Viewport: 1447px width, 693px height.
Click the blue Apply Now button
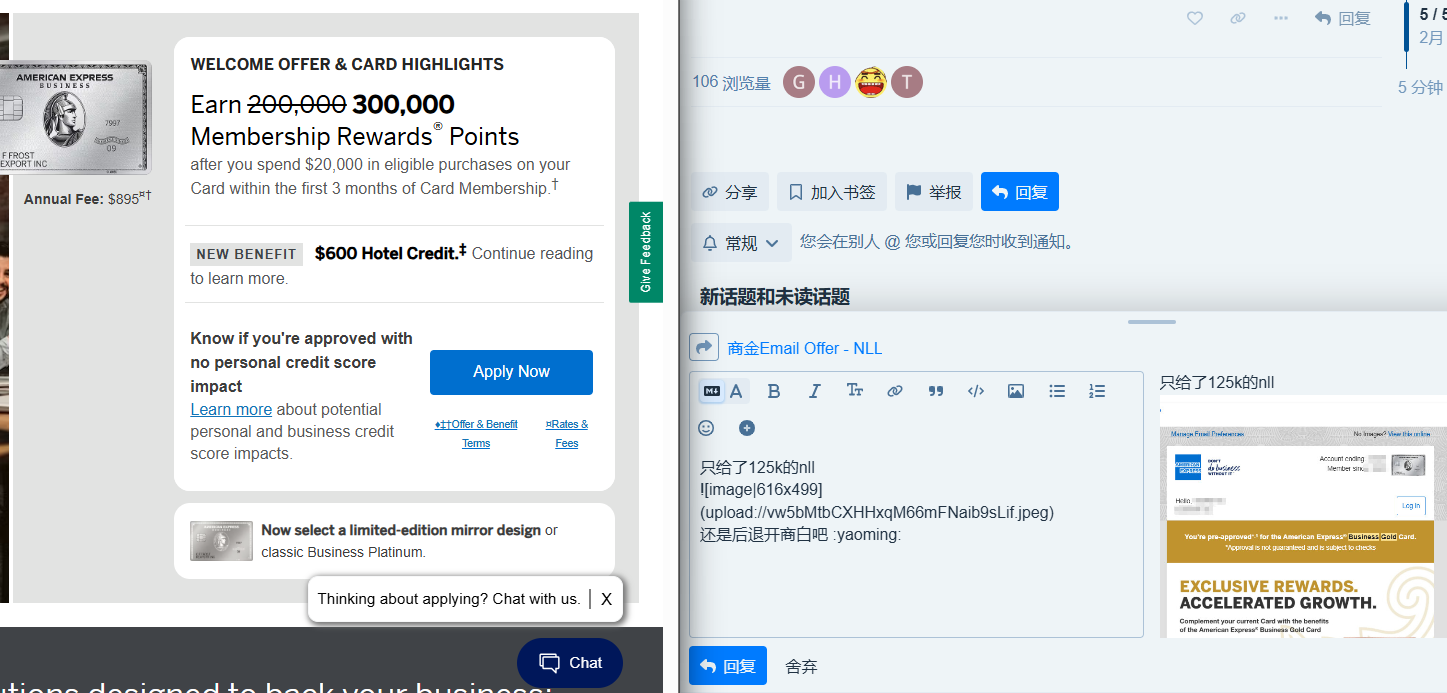[x=511, y=372]
